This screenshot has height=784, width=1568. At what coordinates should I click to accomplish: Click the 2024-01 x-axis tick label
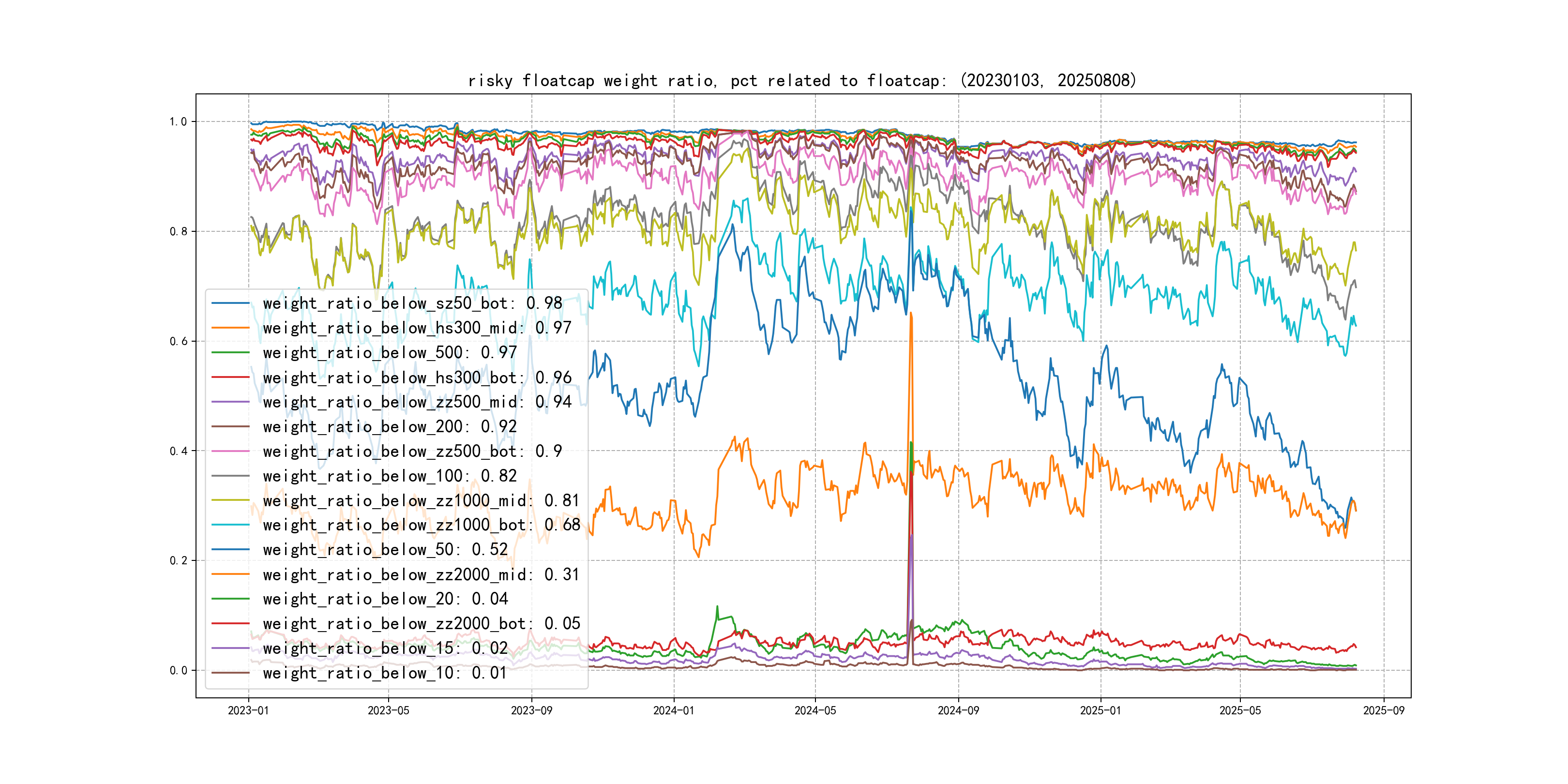click(673, 710)
